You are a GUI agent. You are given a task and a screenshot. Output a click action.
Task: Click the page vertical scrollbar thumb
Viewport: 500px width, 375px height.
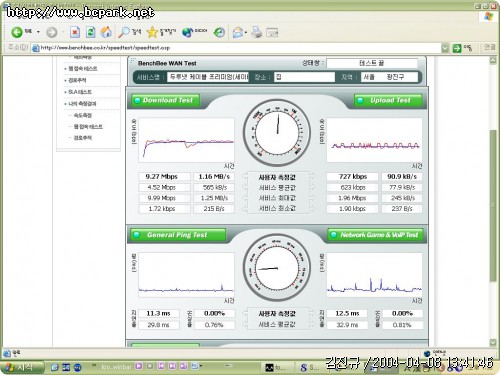pyautogui.click(x=493, y=205)
